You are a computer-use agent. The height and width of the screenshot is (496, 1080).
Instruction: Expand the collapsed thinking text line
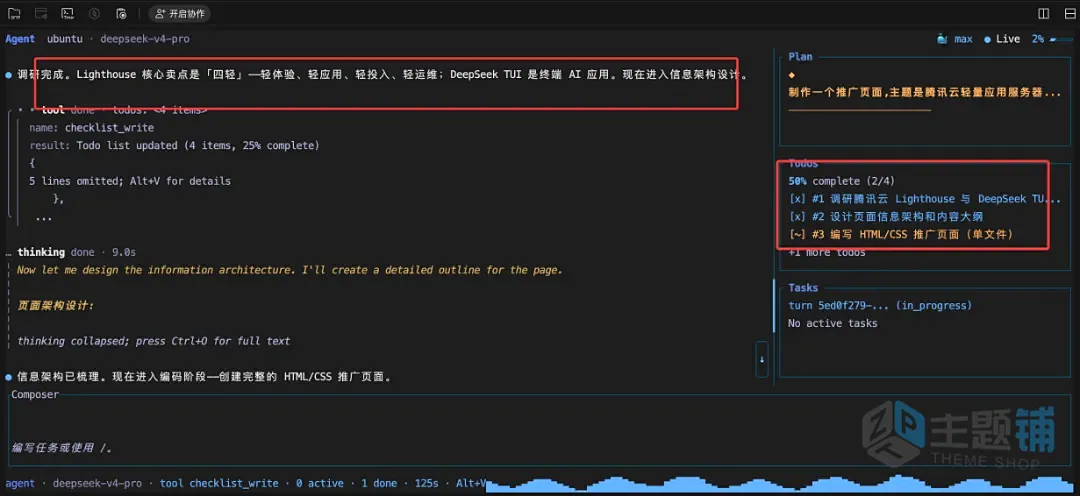coord(154,341)
